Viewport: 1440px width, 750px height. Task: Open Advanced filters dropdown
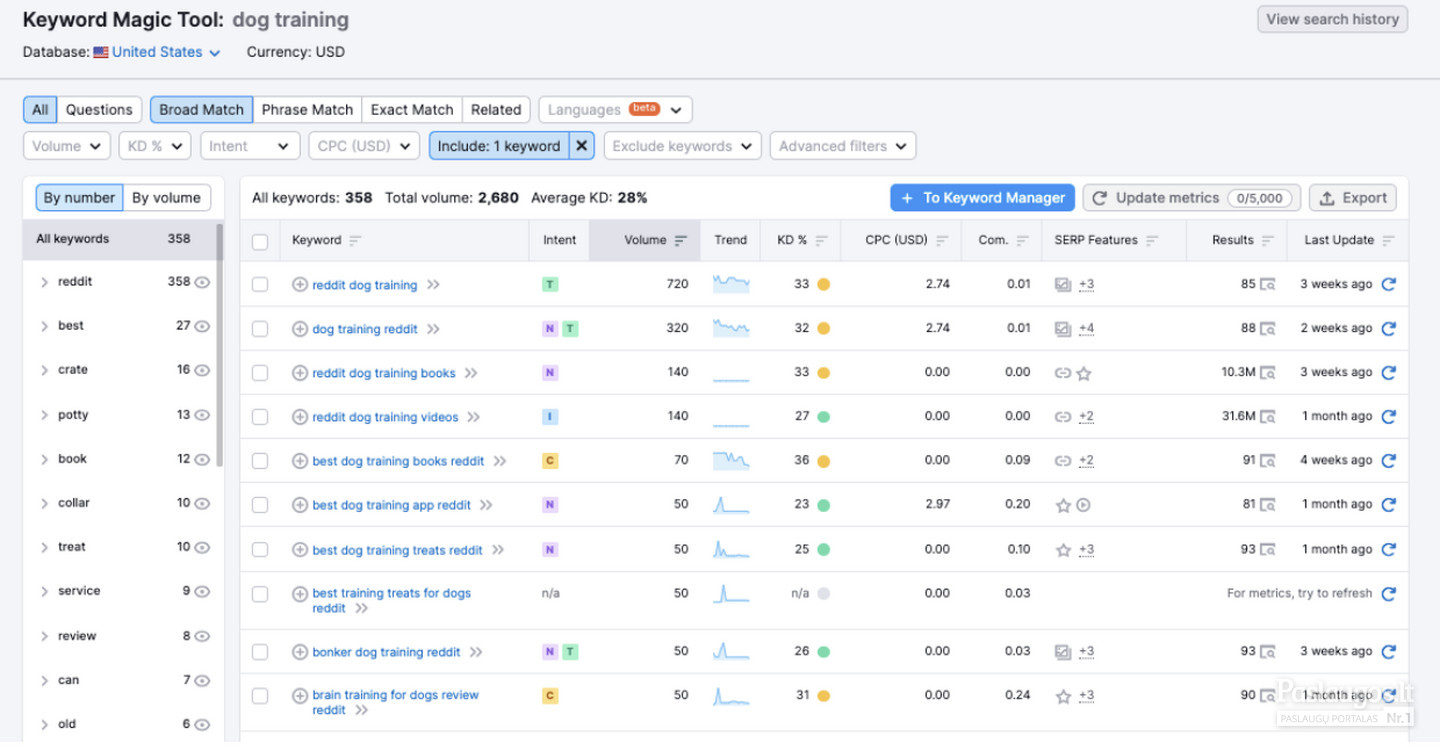[843, 146]
